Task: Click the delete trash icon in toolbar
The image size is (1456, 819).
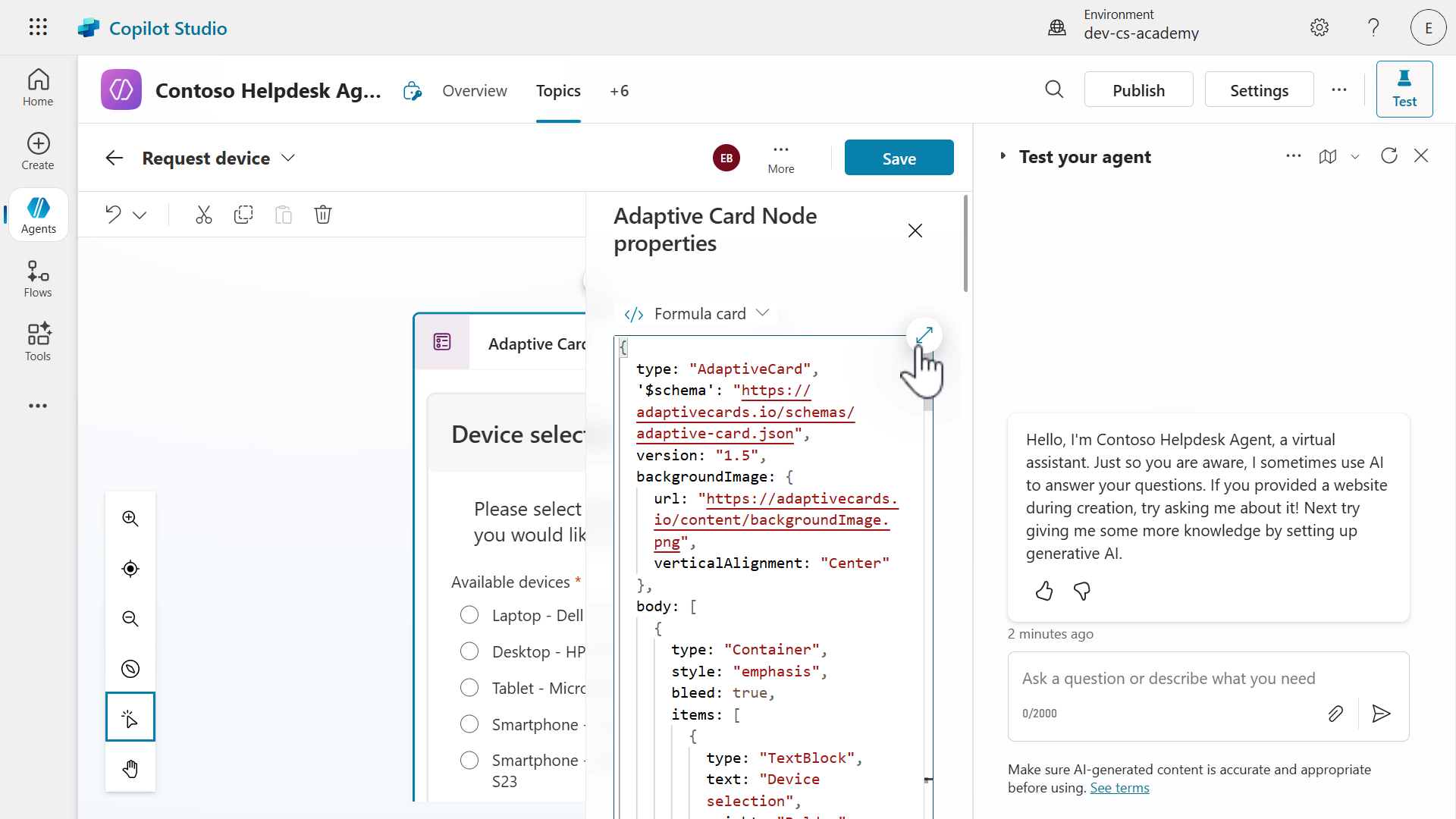Action: (323, 215)
